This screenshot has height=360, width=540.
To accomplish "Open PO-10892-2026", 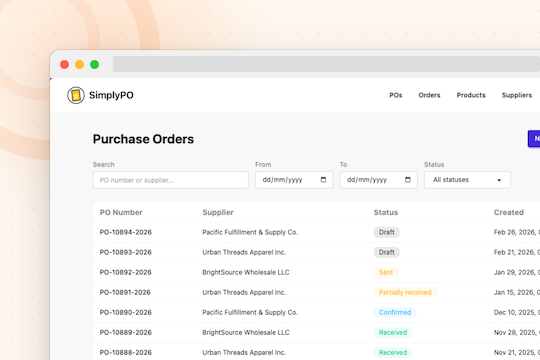I will (x=126, y=272).
